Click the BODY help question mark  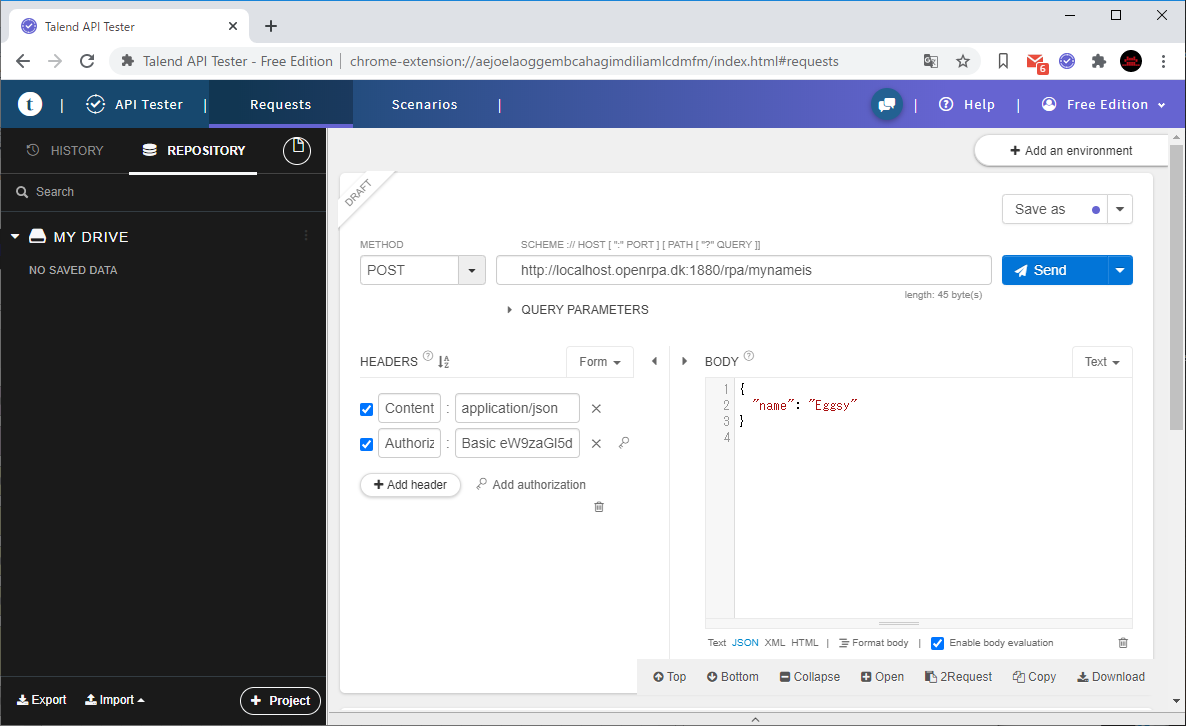coord(749,356)
